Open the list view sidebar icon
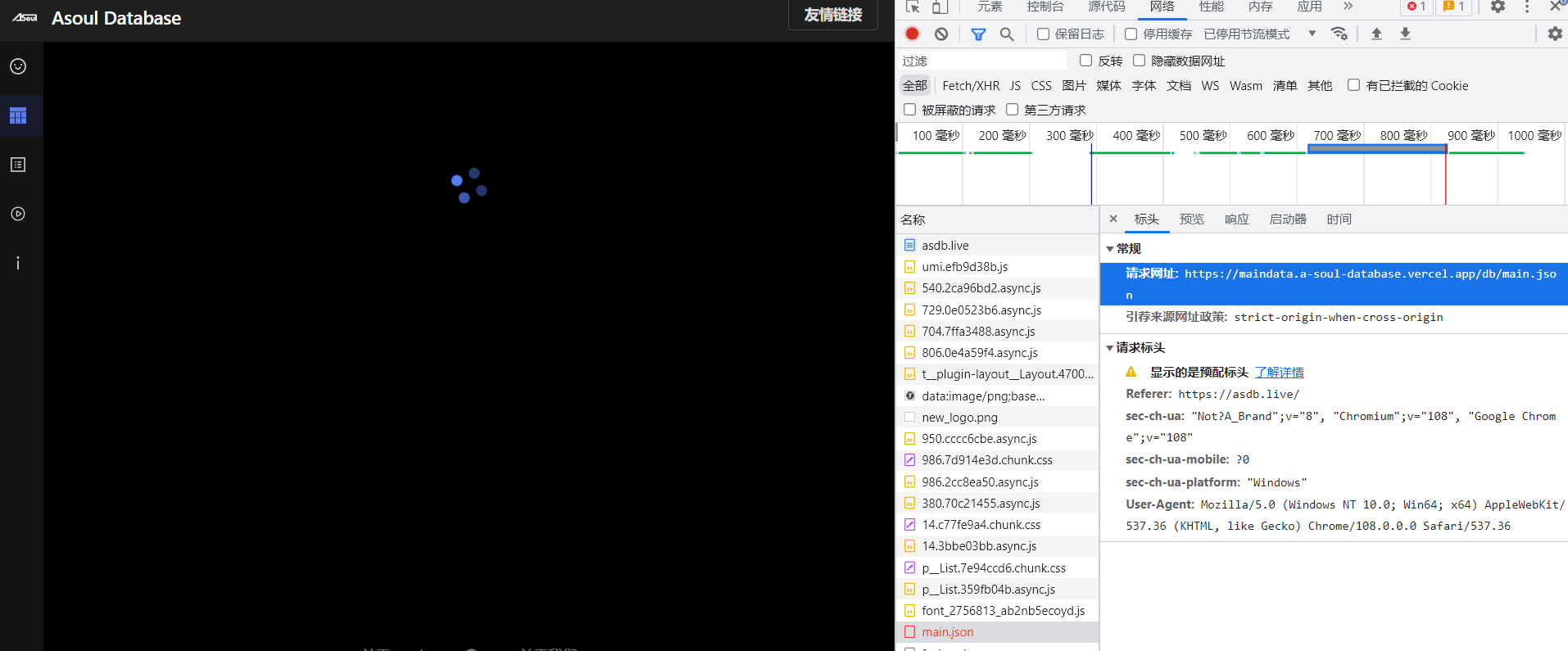This screenshot has height=651, width=1568. 18,165
